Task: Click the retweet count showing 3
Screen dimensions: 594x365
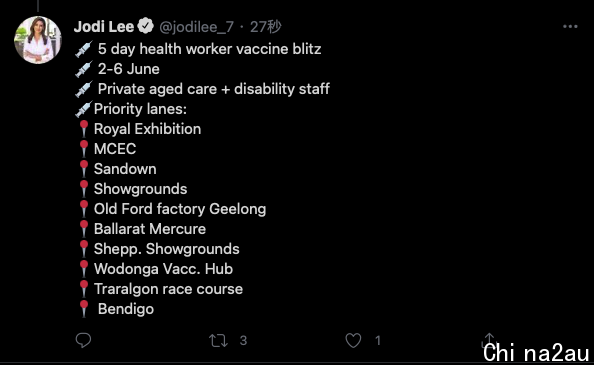Action: click(243, 340)
